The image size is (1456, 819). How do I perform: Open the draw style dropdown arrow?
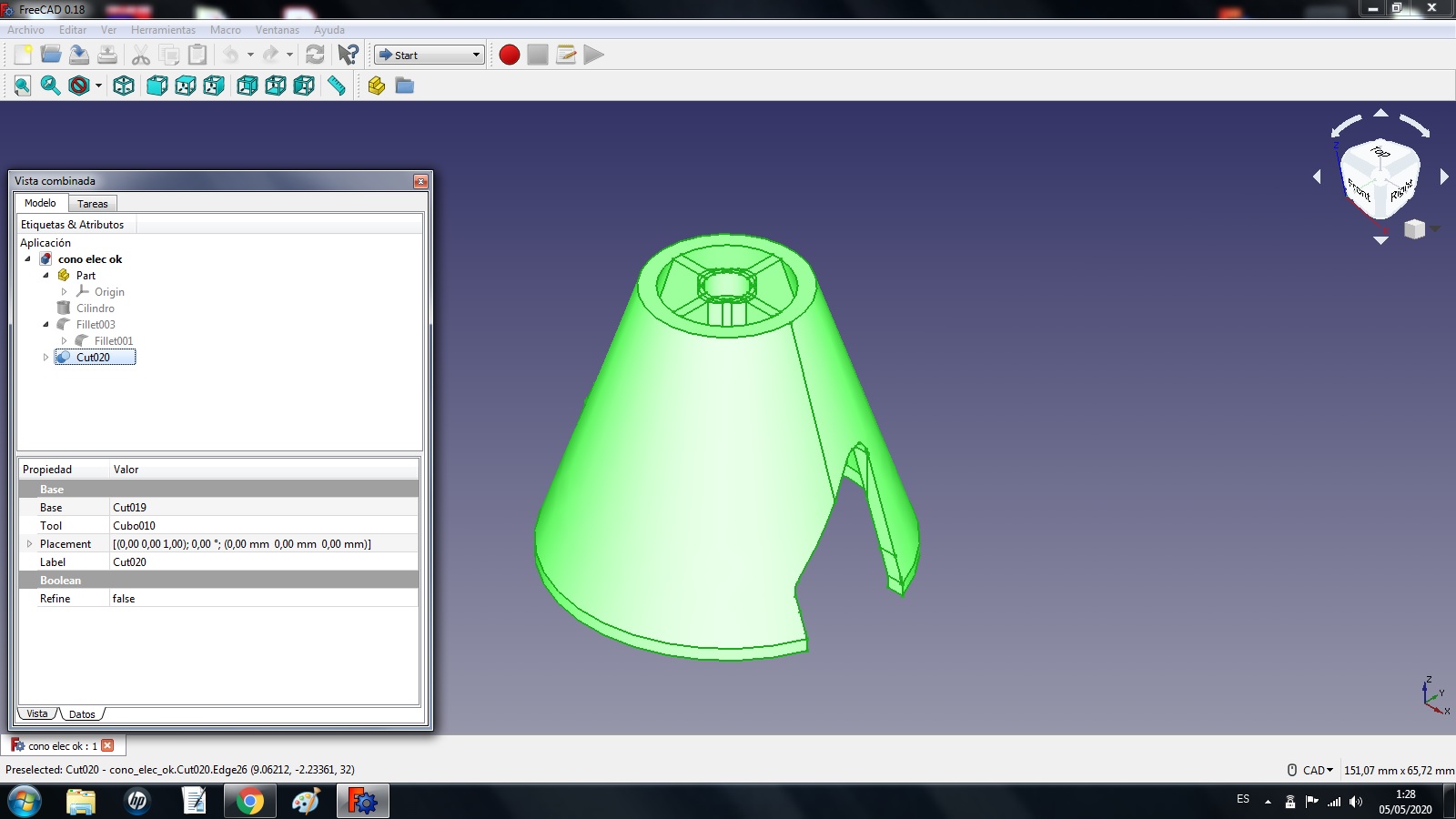[98, 86]
